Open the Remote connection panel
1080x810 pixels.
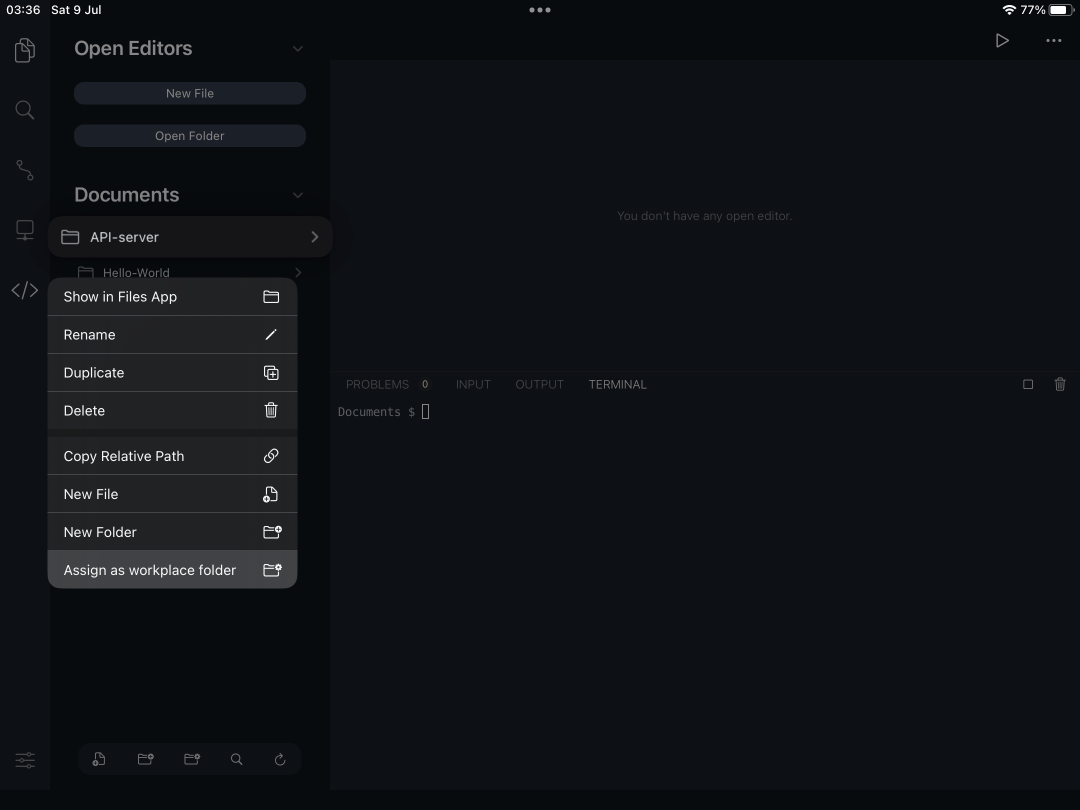[x=24, y=230]
